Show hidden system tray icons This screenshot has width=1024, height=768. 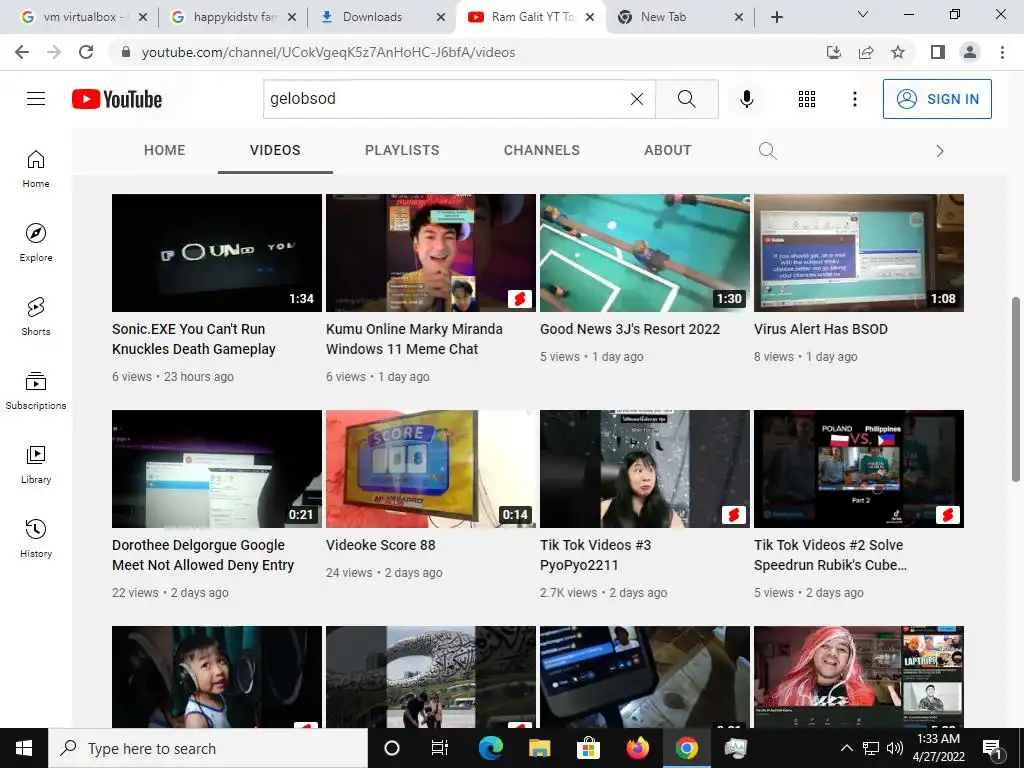(x=846, y=748)
